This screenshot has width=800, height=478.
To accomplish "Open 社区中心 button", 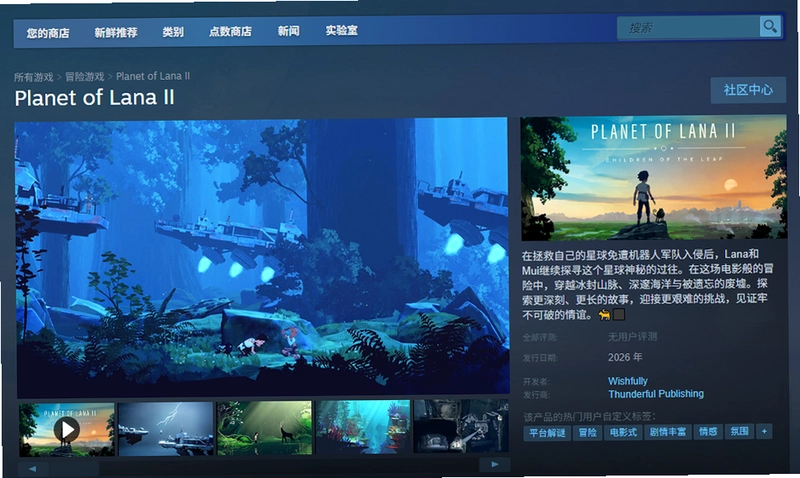I will pyautogui.click(x=748, y=90).
